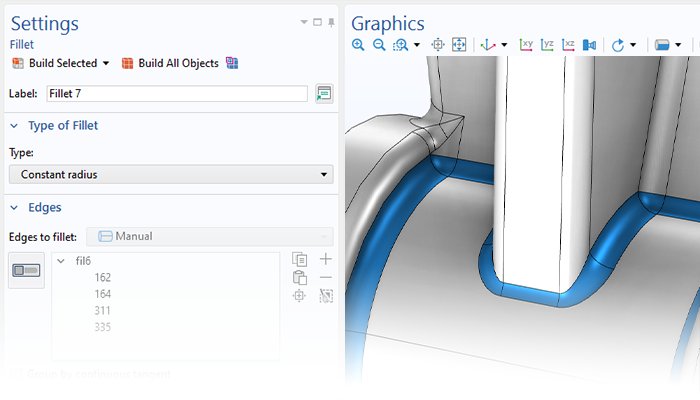700x400 pixels.
Task: Open the Settings panel menu arrow
Action: pyautogui.click(x=304, y=22)
